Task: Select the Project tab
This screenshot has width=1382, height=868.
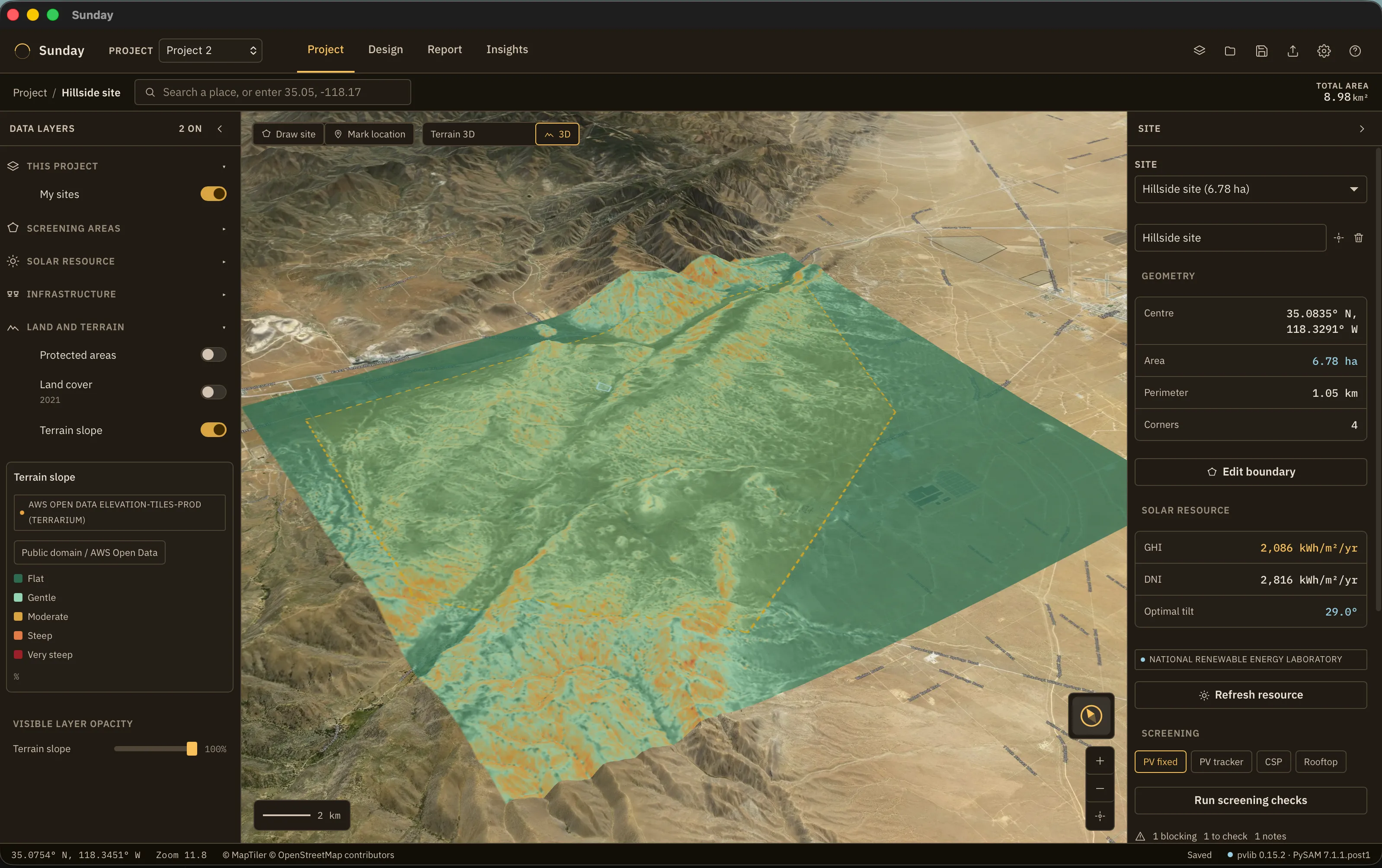Action: click(326, 49)
